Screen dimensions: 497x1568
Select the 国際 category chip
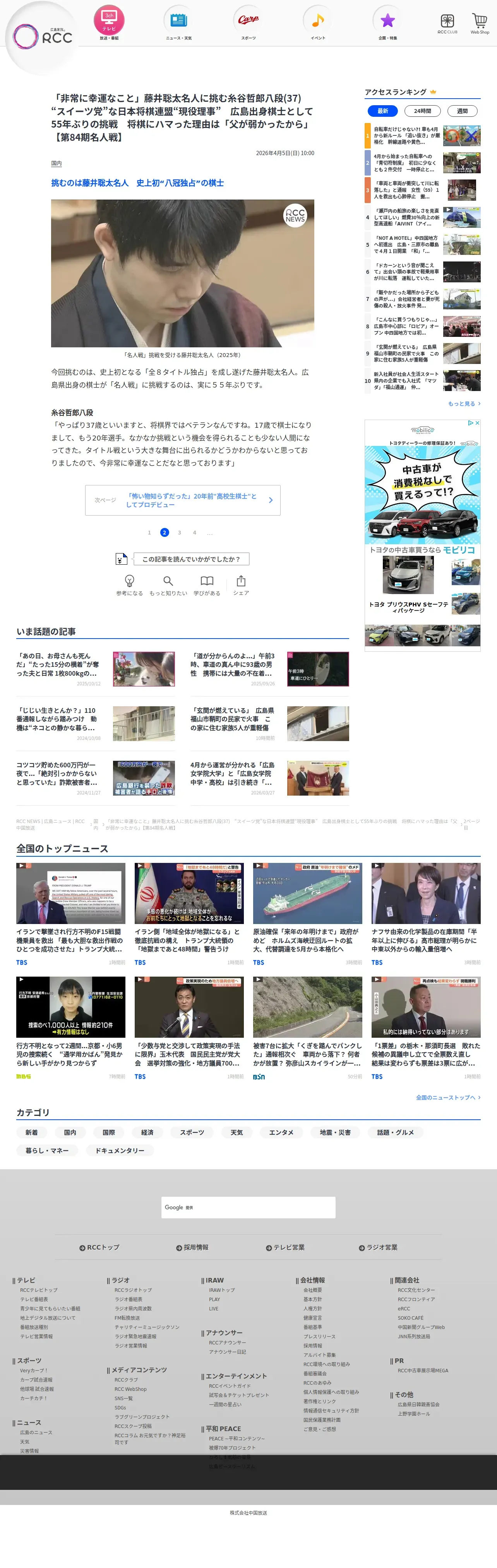click(109, 1132)
